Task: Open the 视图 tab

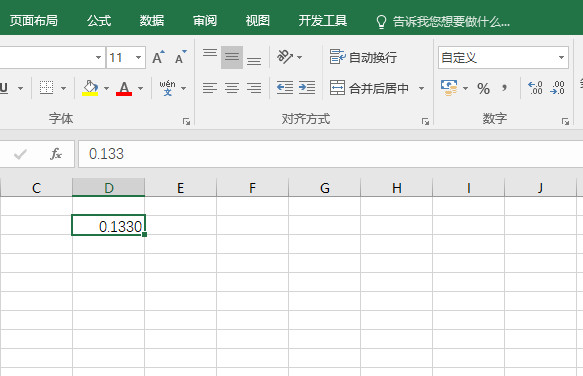Action: tap(257, 20)
